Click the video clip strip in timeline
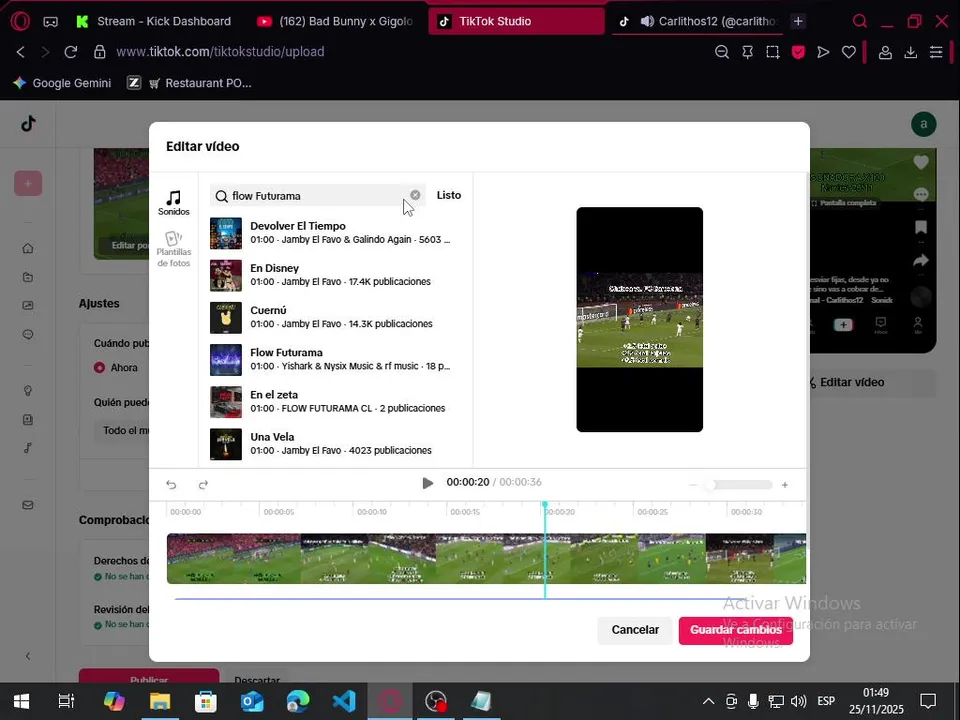Viewport: 960px width, 720px height. tap(486, 558)
